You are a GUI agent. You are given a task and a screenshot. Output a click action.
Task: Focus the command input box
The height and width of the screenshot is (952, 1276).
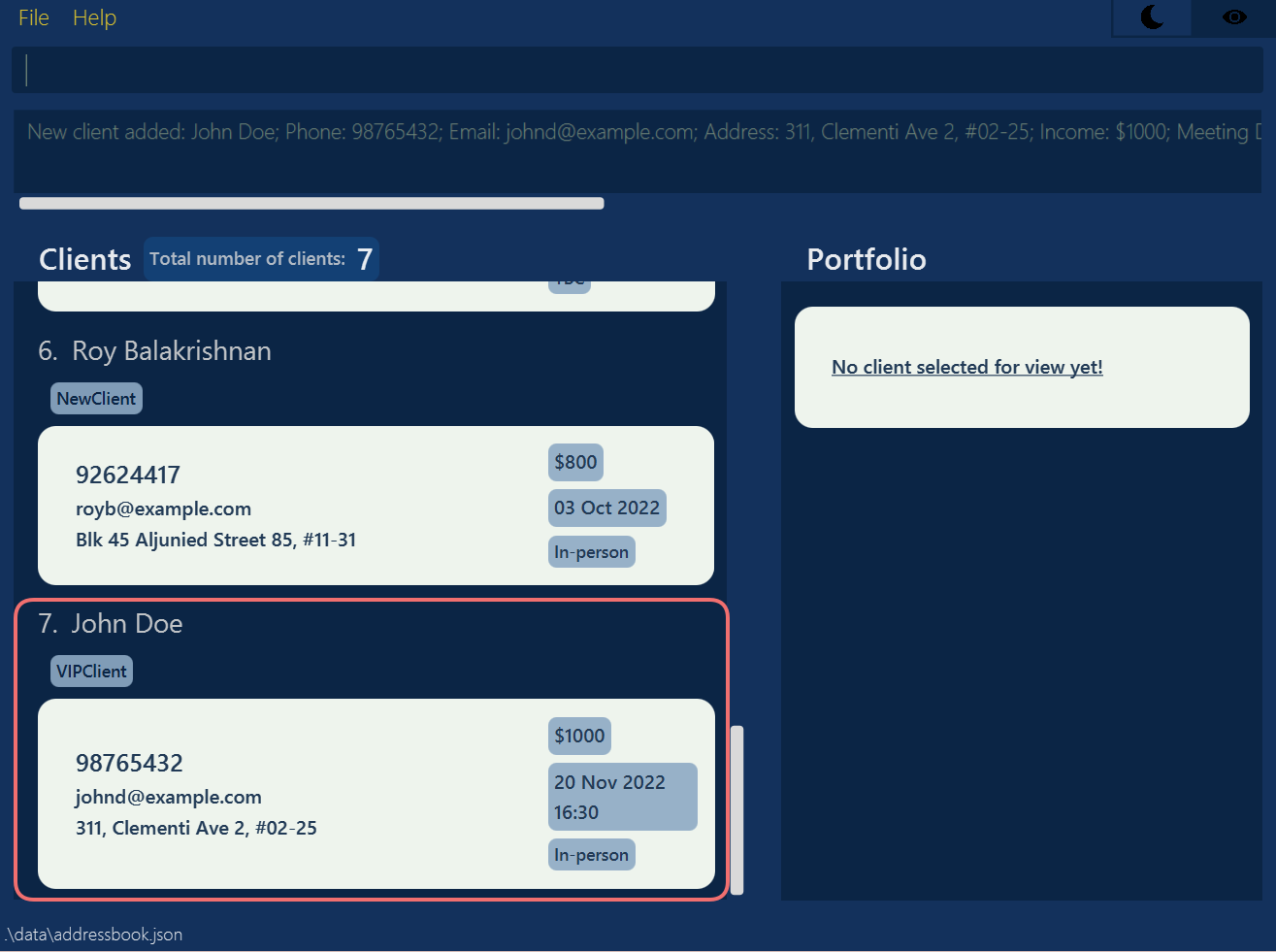[x=638, y=70]
